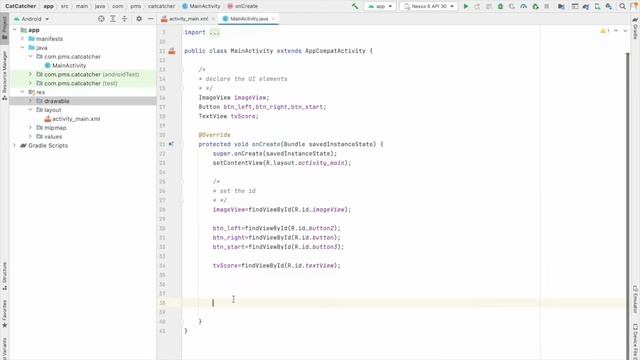The image size is (640, 360).
Task: Close the MainActivity.java tab
Action: point(273,19)
